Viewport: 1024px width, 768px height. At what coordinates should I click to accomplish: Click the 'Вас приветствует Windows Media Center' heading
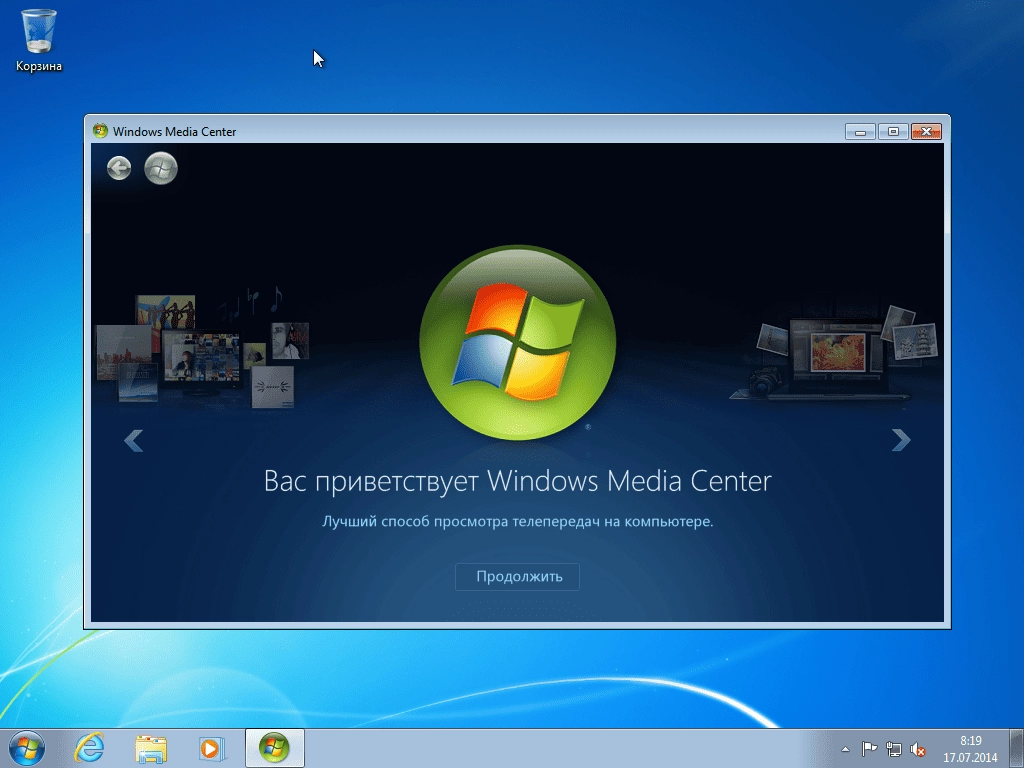(x=518, y=481)
